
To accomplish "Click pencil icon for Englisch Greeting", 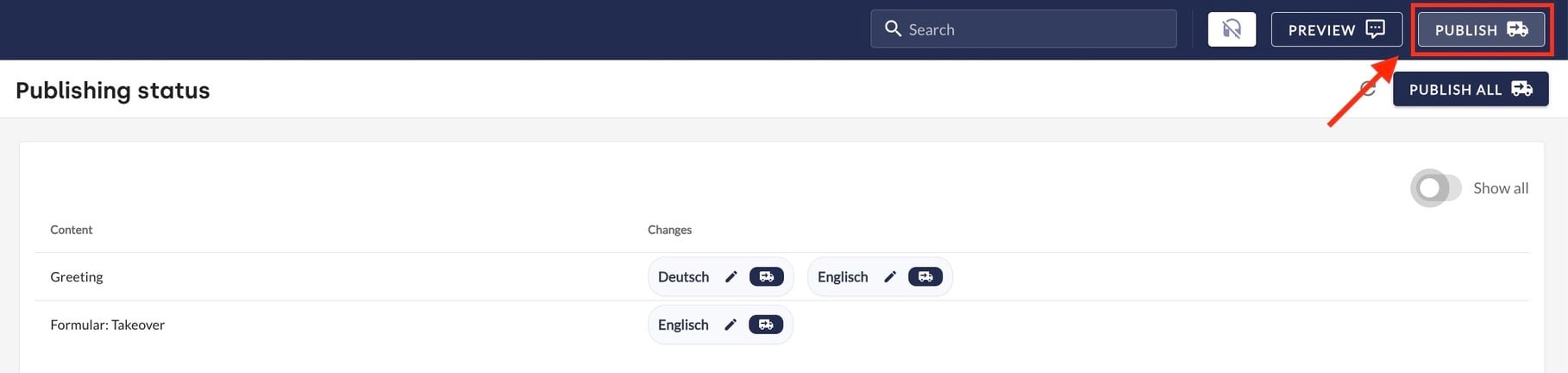I will coord(890,276).
